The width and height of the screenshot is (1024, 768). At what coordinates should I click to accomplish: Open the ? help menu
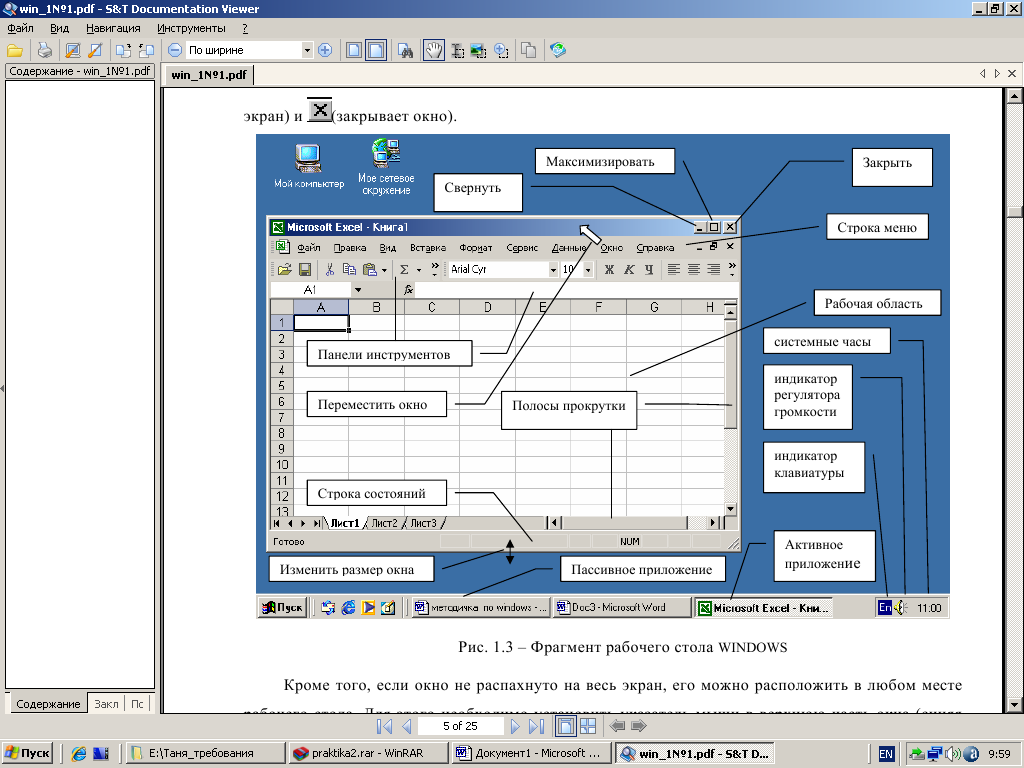click(245, 28)
